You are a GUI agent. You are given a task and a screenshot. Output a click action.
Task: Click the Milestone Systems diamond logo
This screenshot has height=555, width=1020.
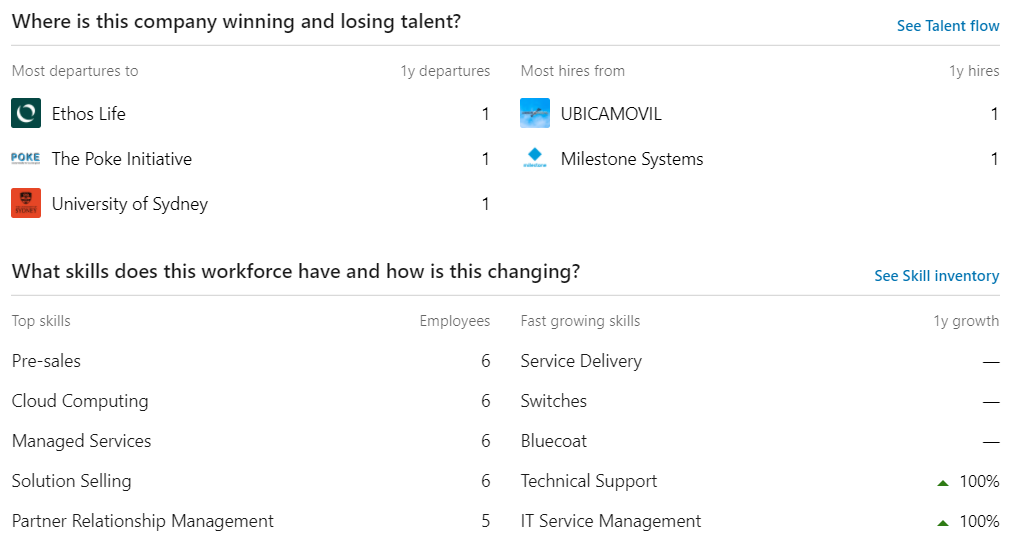(x=535, y=158)
